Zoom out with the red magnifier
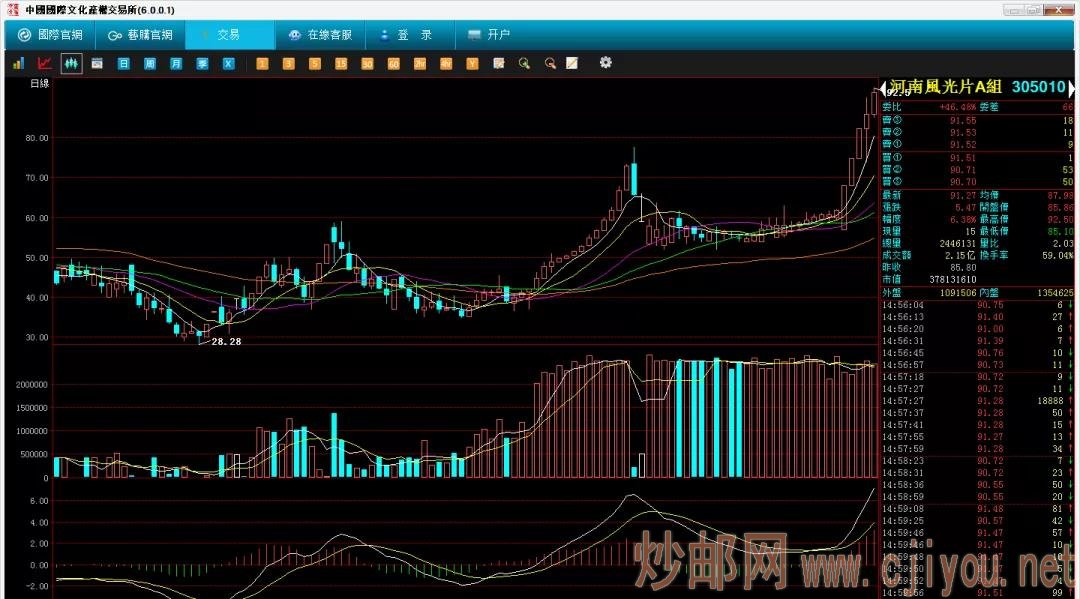1080x599 pixels. coord(550,63)
